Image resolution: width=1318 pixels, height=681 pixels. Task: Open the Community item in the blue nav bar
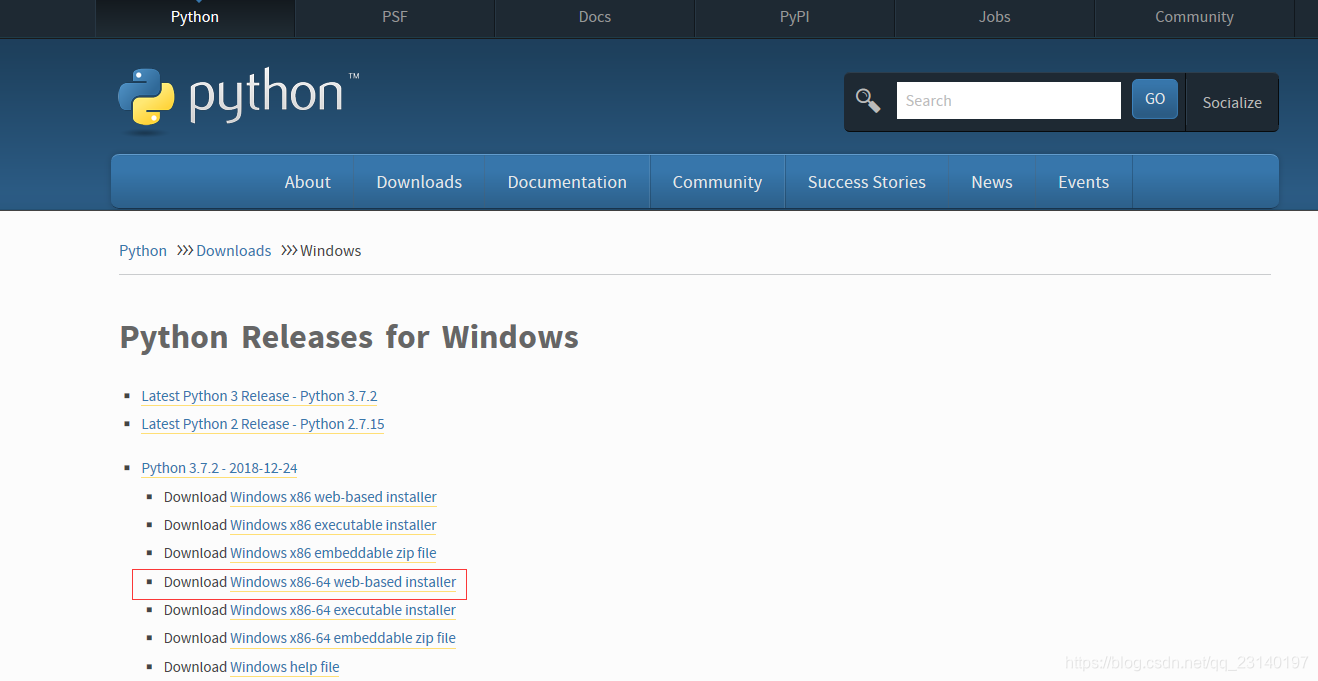coord(717,182)
